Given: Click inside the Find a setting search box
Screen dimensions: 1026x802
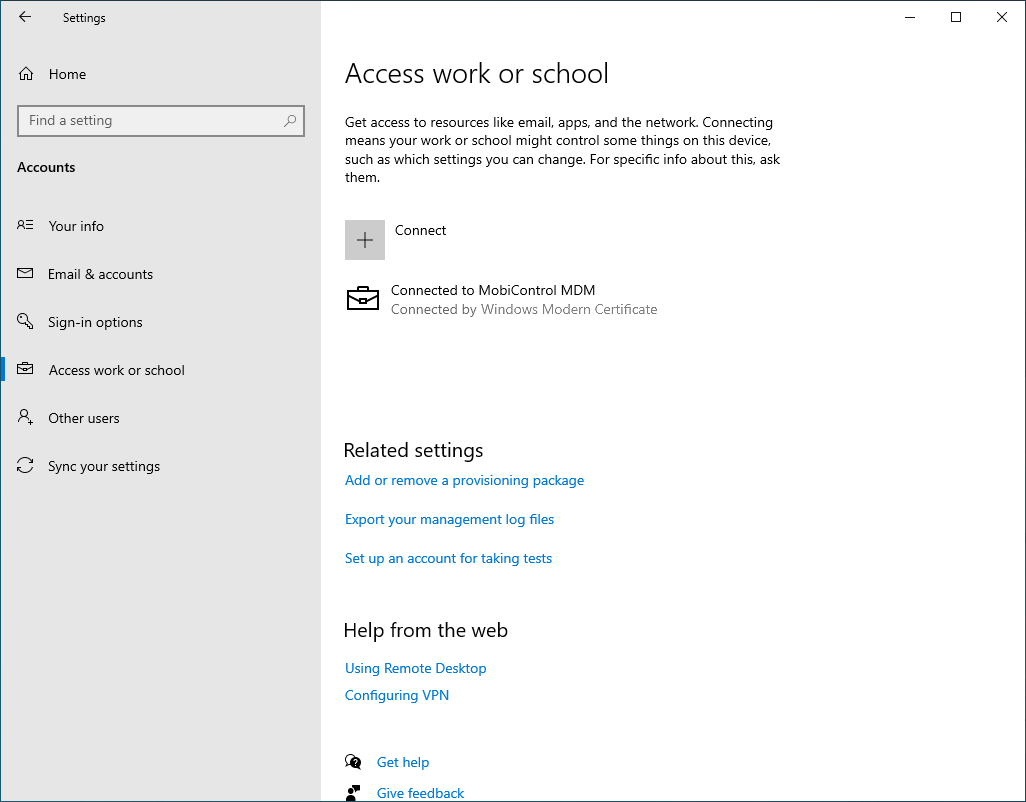Looking at the screenshot, I should click(150, 120).
